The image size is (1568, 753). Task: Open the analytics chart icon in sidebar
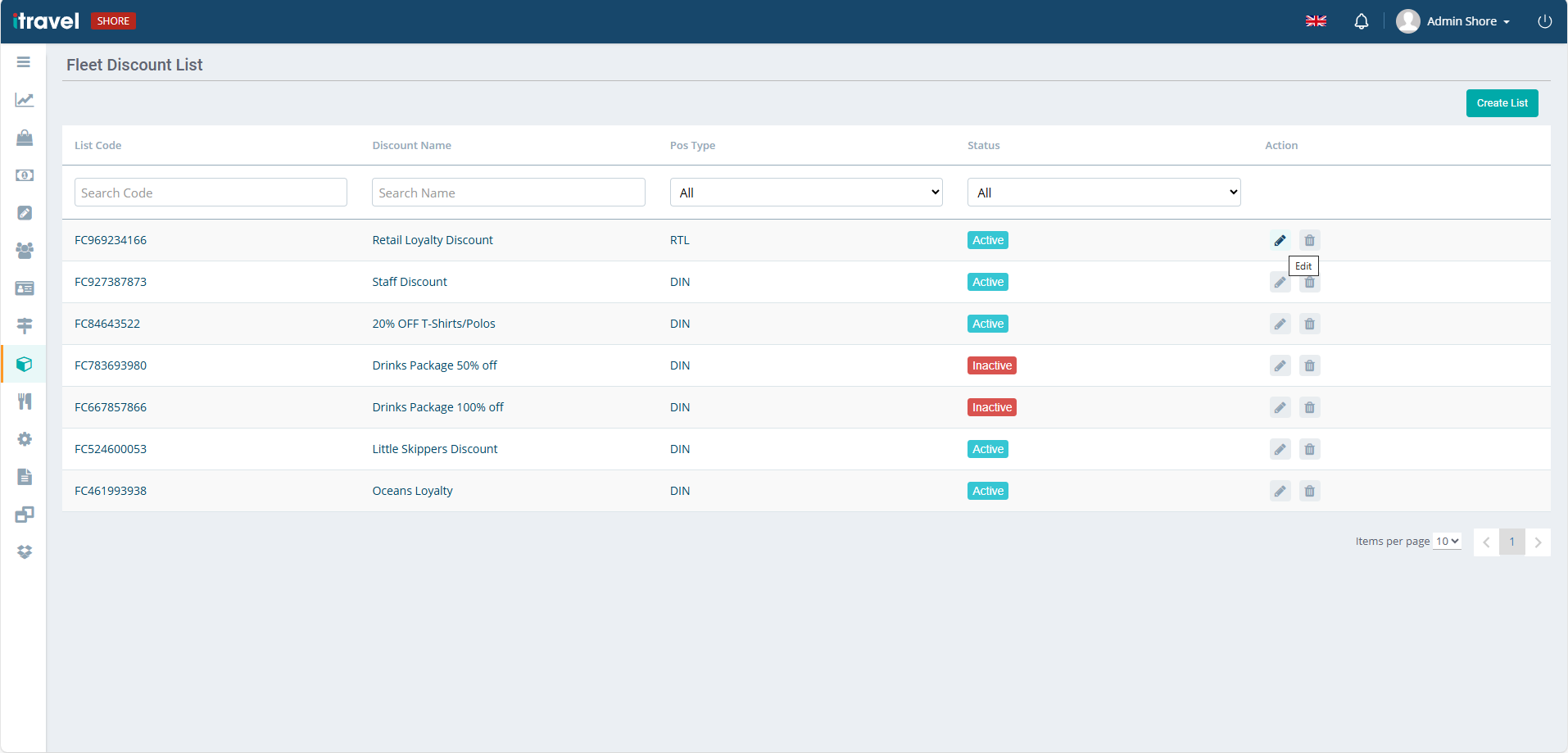25,100
